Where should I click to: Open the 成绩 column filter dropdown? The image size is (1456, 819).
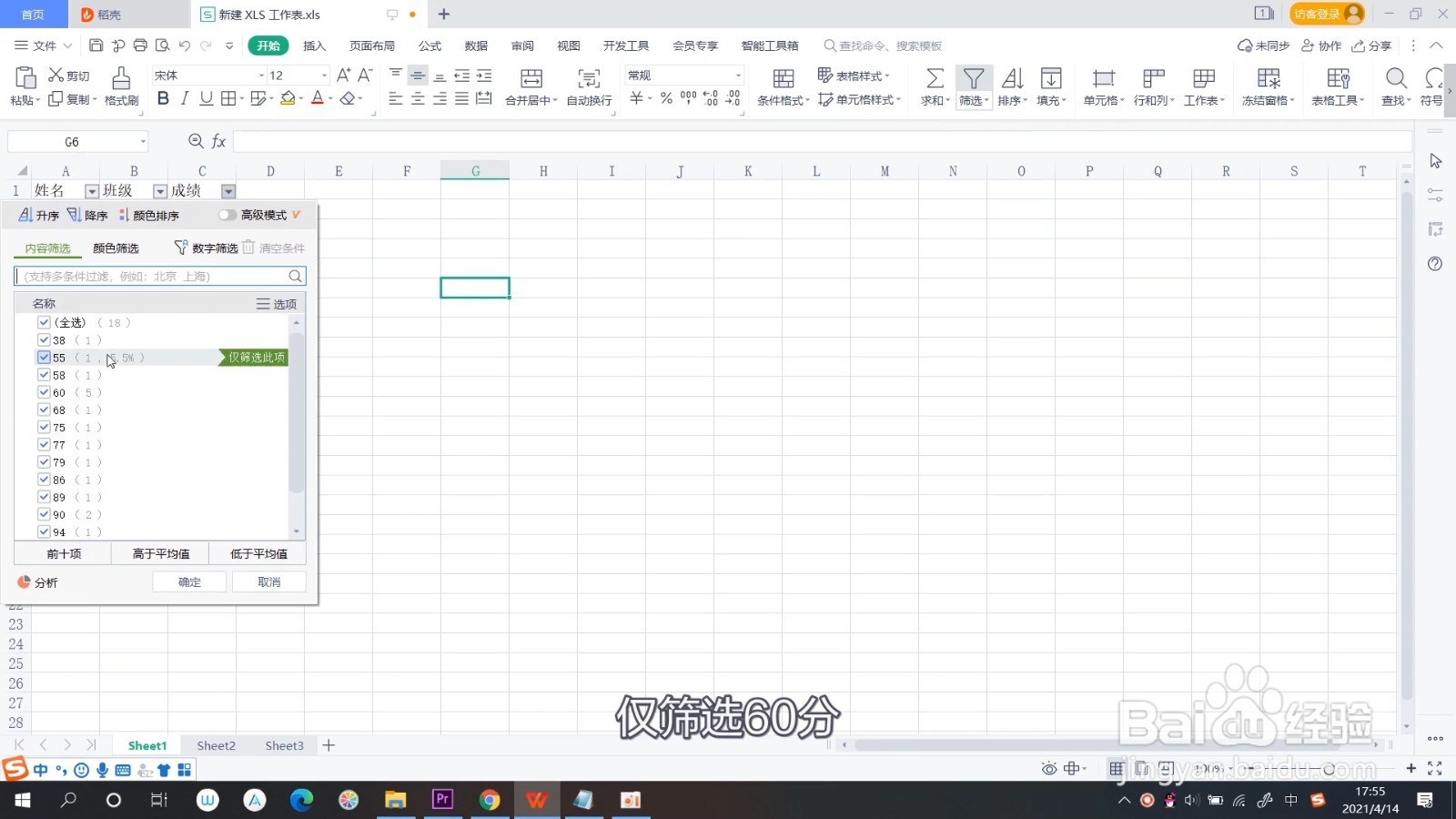228,191
